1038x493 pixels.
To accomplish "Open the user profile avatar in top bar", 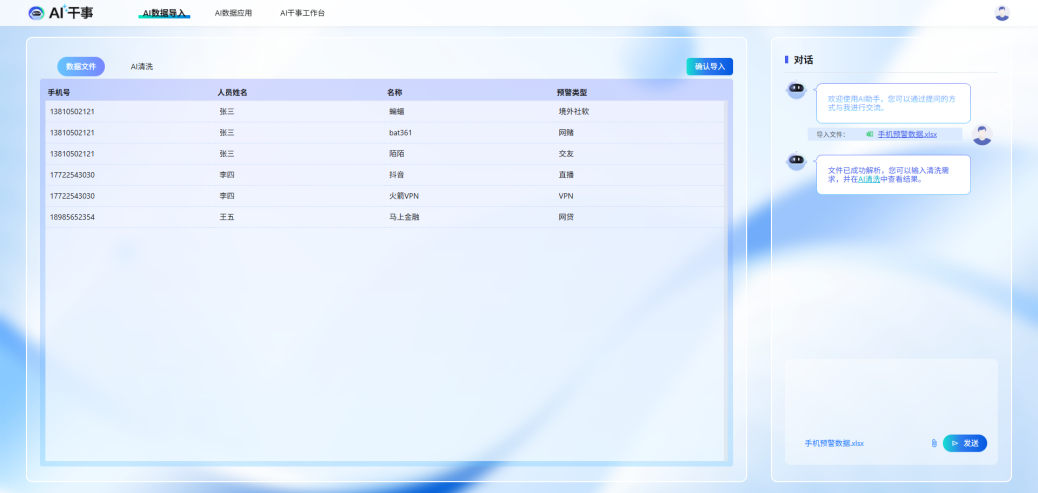I will pos(1002,13).
